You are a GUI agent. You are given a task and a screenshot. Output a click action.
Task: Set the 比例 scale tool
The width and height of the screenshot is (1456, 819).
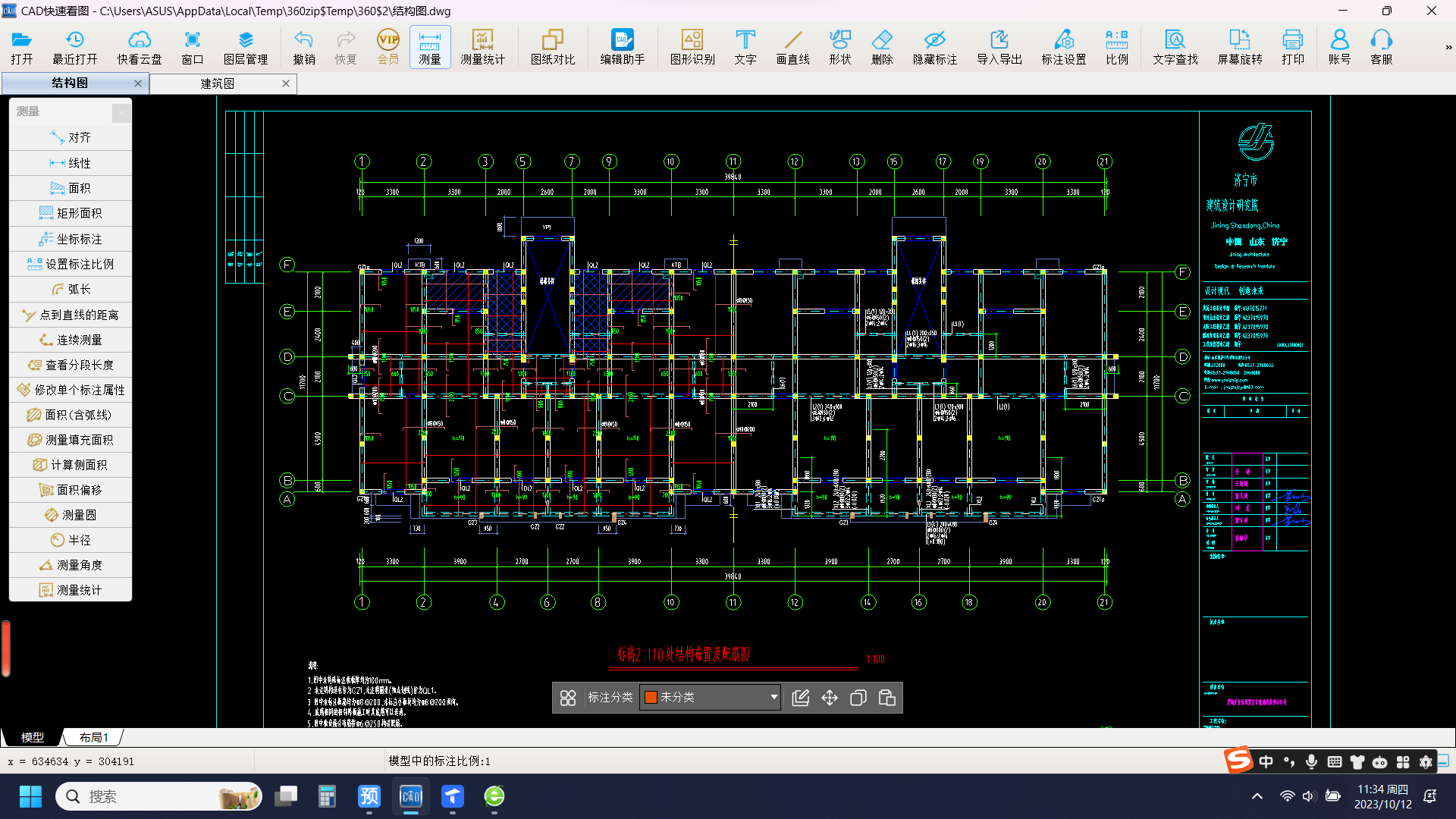point(1117,47)
